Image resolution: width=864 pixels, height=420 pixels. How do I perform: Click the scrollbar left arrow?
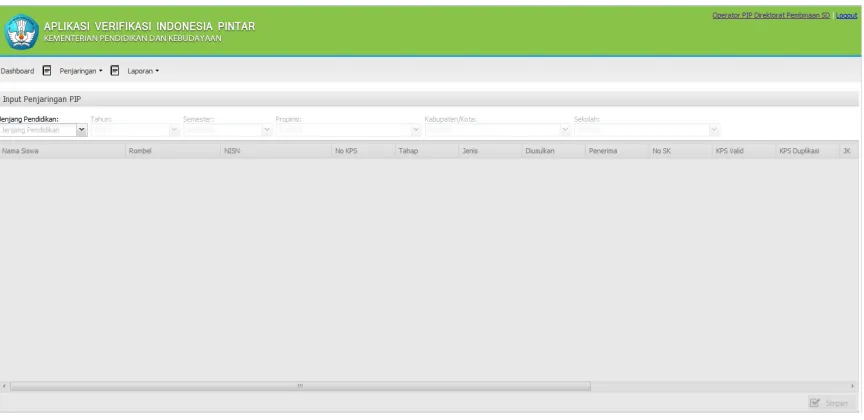4,386
